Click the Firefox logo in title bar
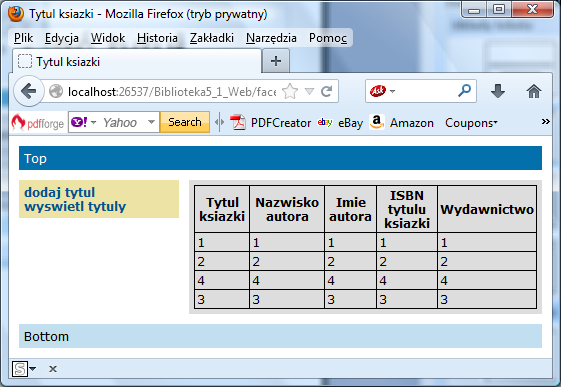This screenshot has height=387, width=561. tap(15, 14)
